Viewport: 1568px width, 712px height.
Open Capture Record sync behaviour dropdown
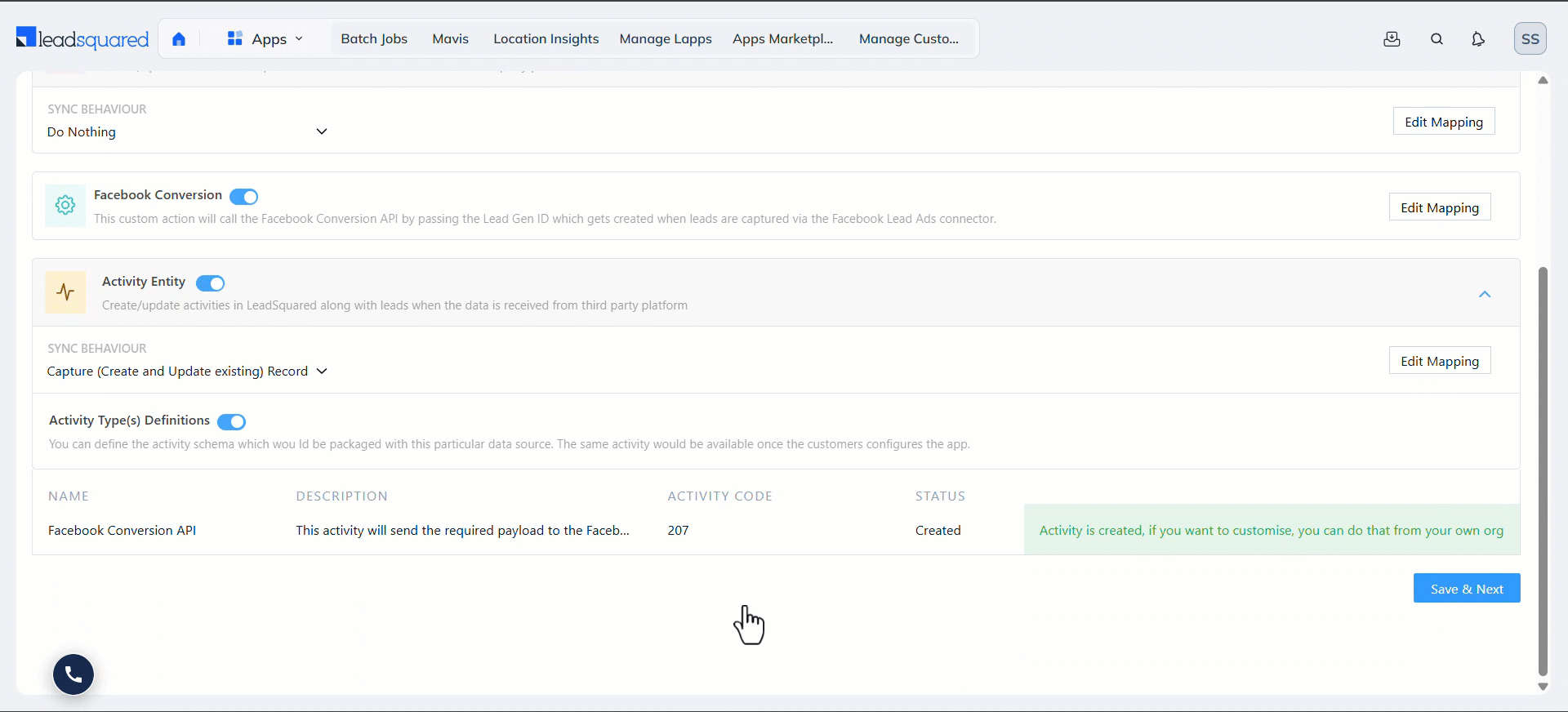pos(188,371)
